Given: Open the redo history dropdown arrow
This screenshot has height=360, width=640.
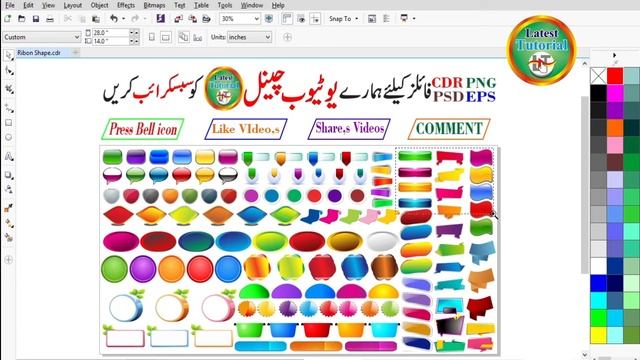Looking at the screenshot, I should pos(144,19).
